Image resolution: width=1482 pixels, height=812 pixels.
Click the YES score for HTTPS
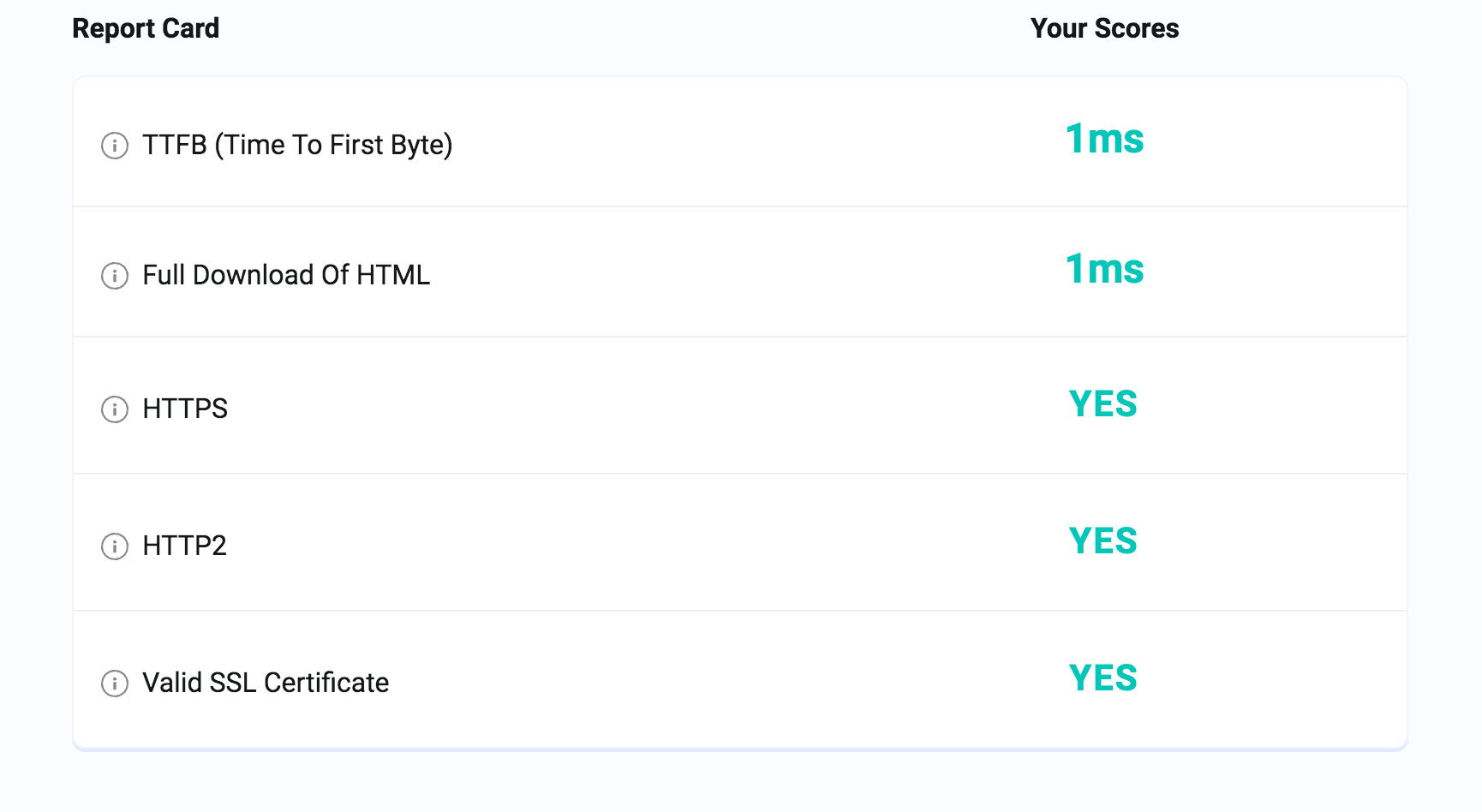(1103, 404)
